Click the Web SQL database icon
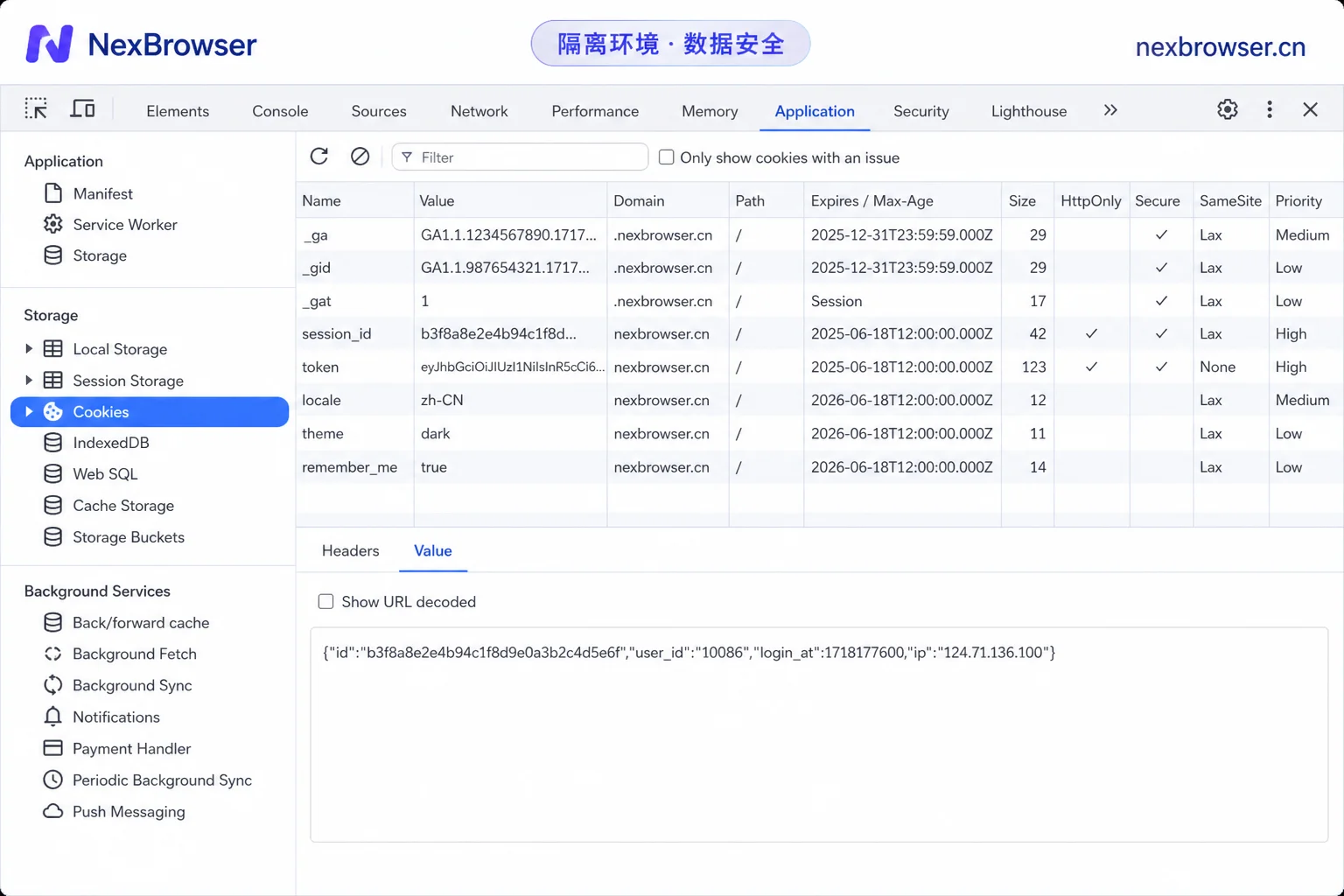This screenshot has height=896, width=1344. [53, 473]
